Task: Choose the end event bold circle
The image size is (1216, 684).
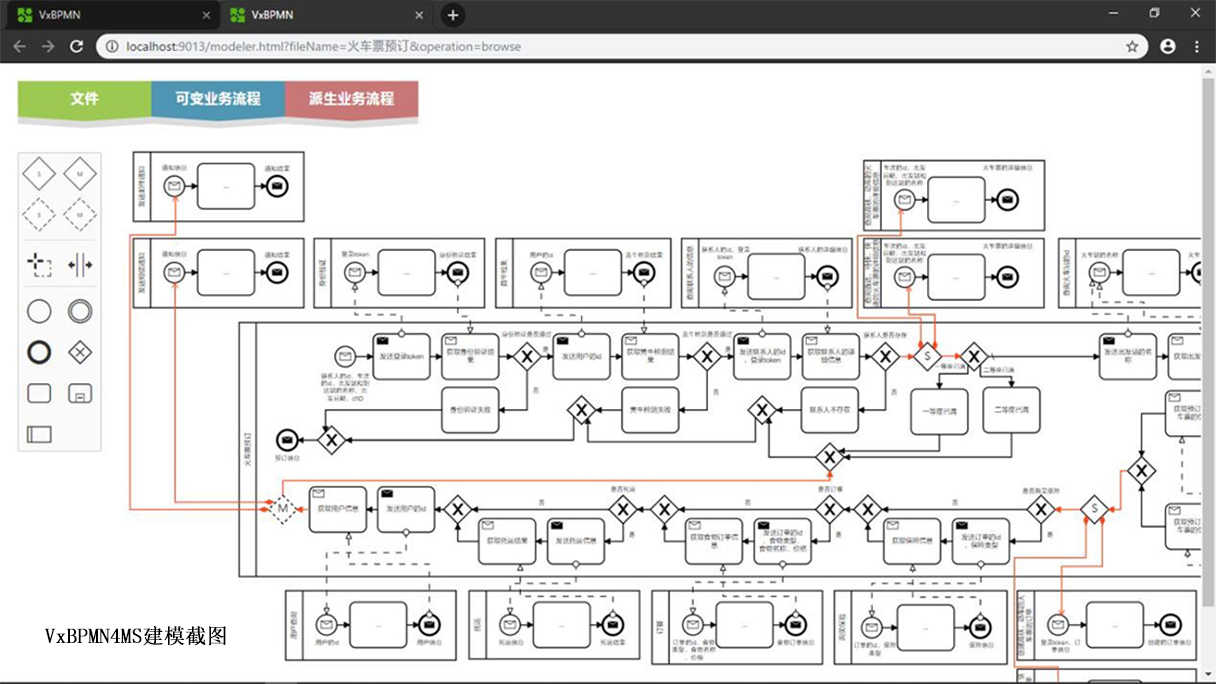Action: [39, 352]
